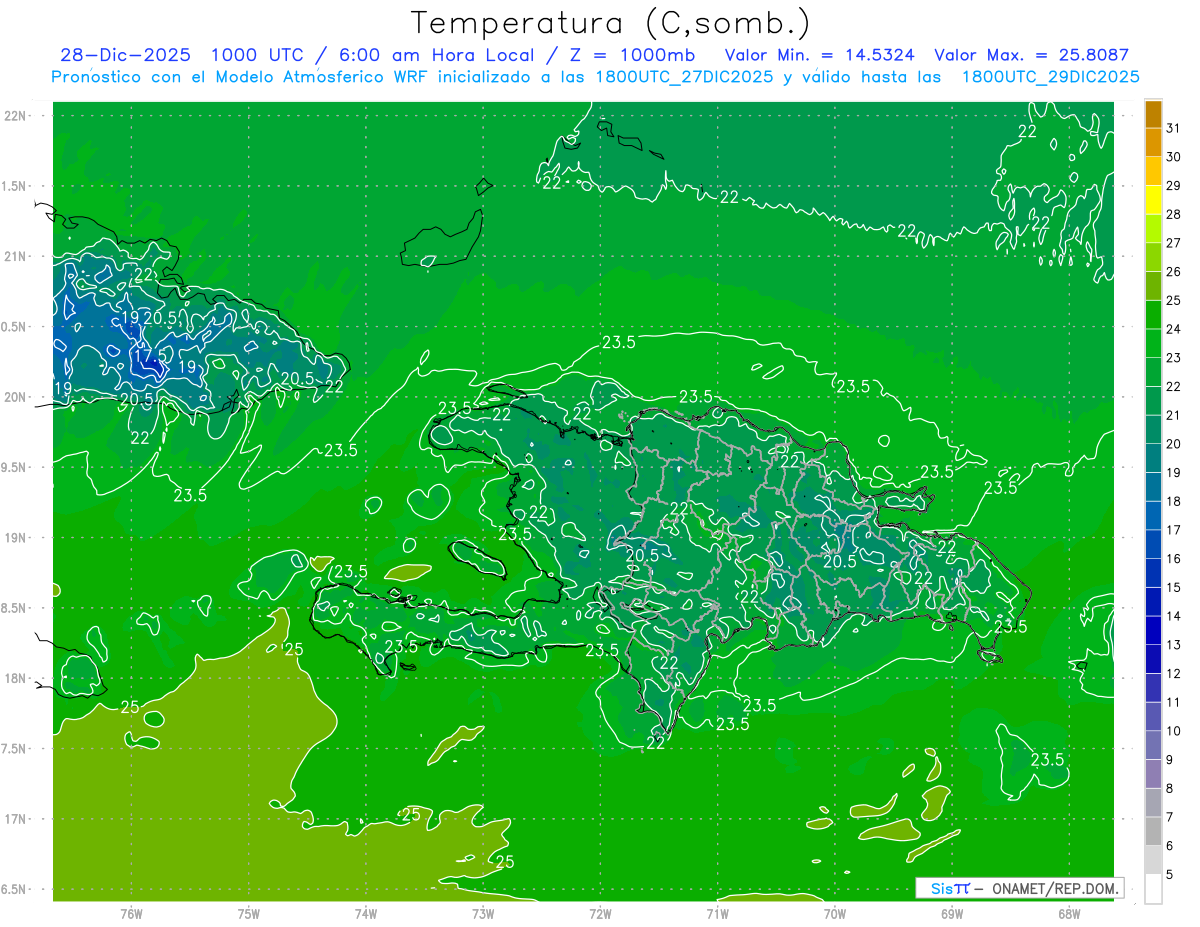Click the '22N' latitude axis label
The width and height of the screenshot is (1200, 927).
pos(16,115)
